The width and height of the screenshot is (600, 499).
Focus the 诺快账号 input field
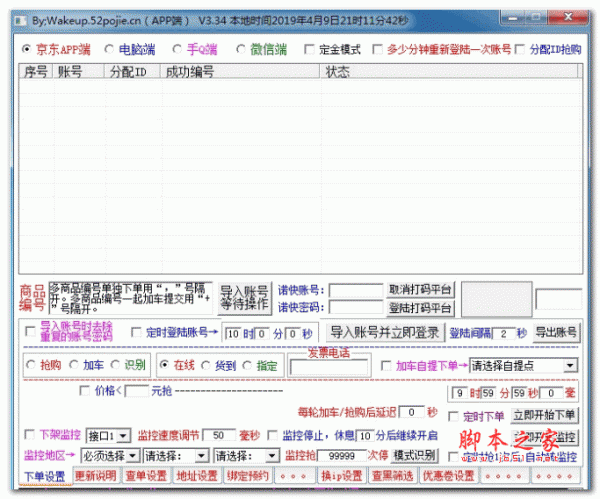pyautogui.click(x=356, y=290)
